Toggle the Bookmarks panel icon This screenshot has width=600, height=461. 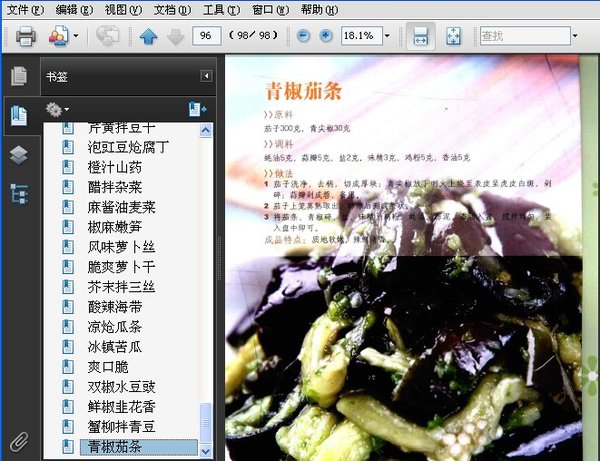pyautogui.click(x=19, y=116)
